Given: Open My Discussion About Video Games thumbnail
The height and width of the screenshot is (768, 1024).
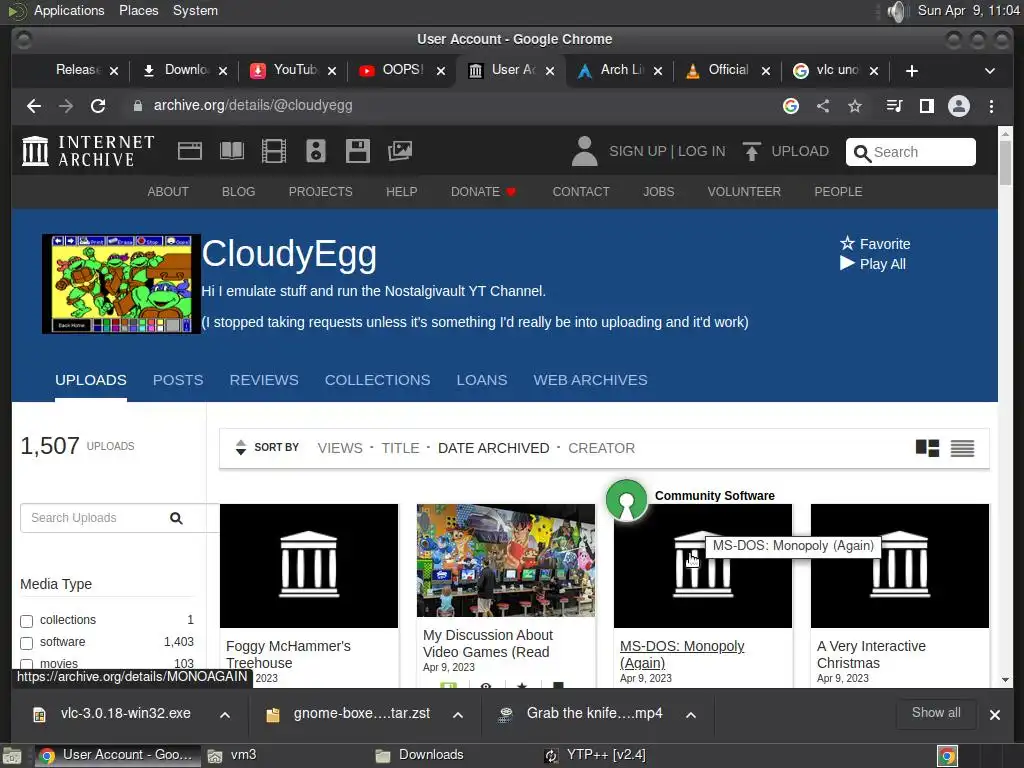Looking at the screenshot, I should click(x=506, y=560).
